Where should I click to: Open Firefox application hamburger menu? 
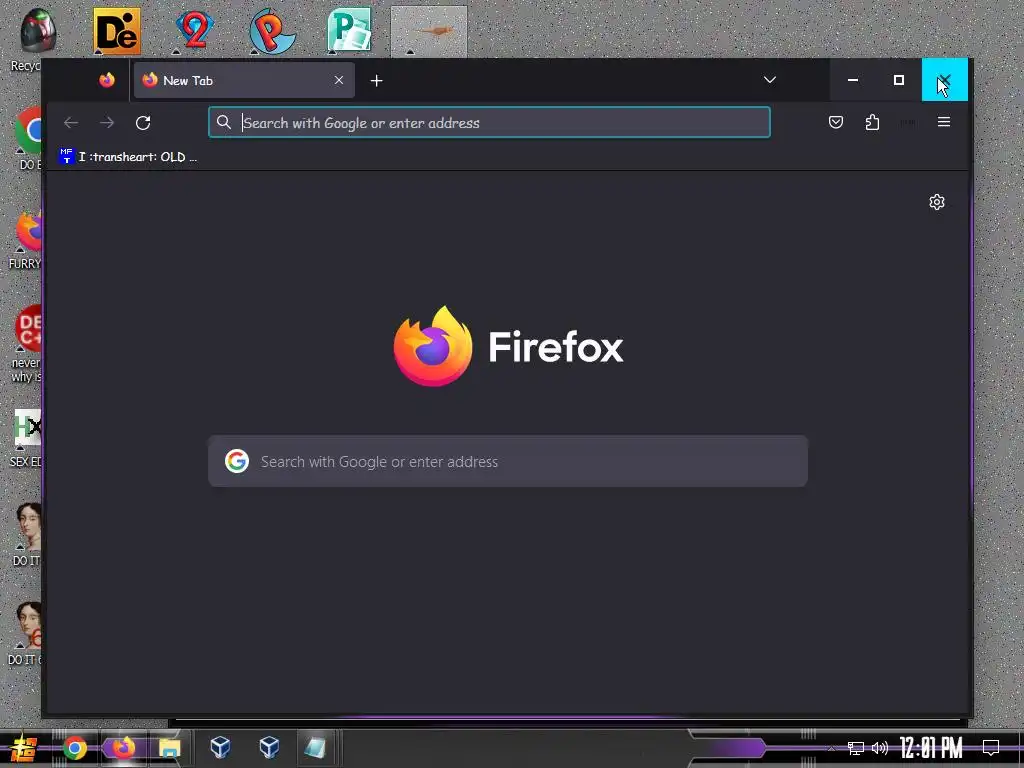[944, 122]
